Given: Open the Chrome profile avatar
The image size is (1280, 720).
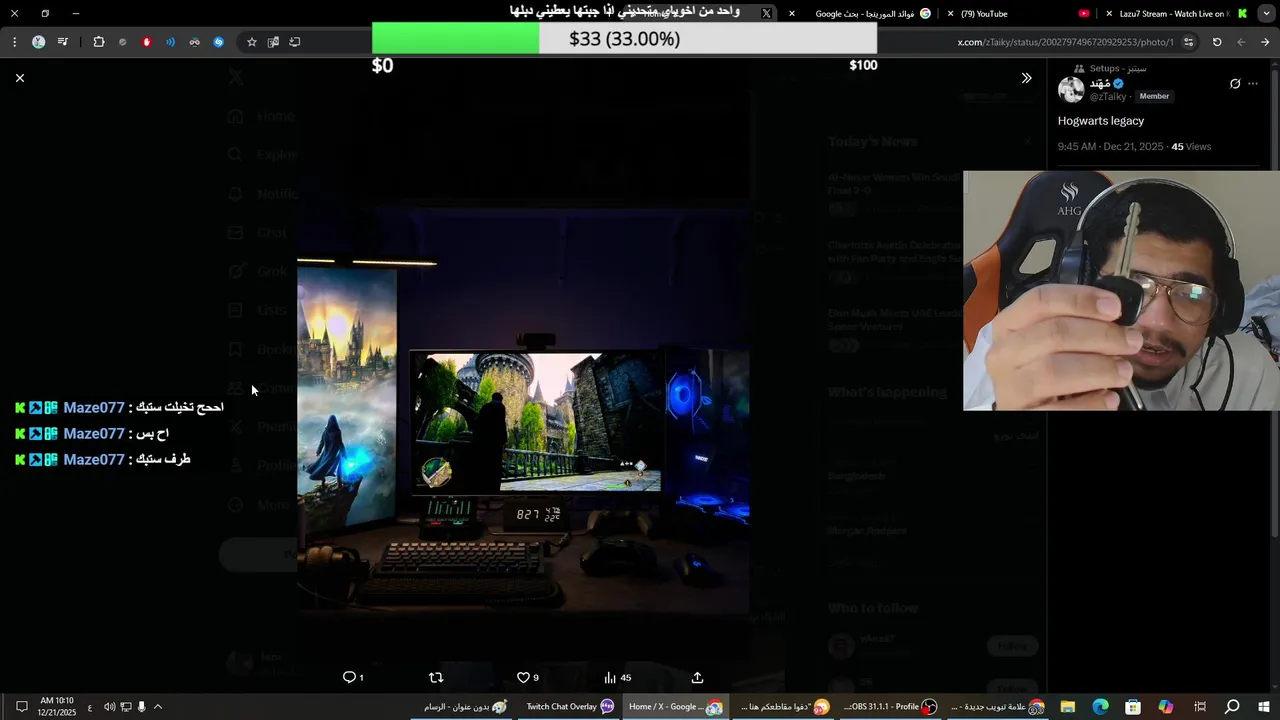Looking at the screenshot, I should pos(38,42).
